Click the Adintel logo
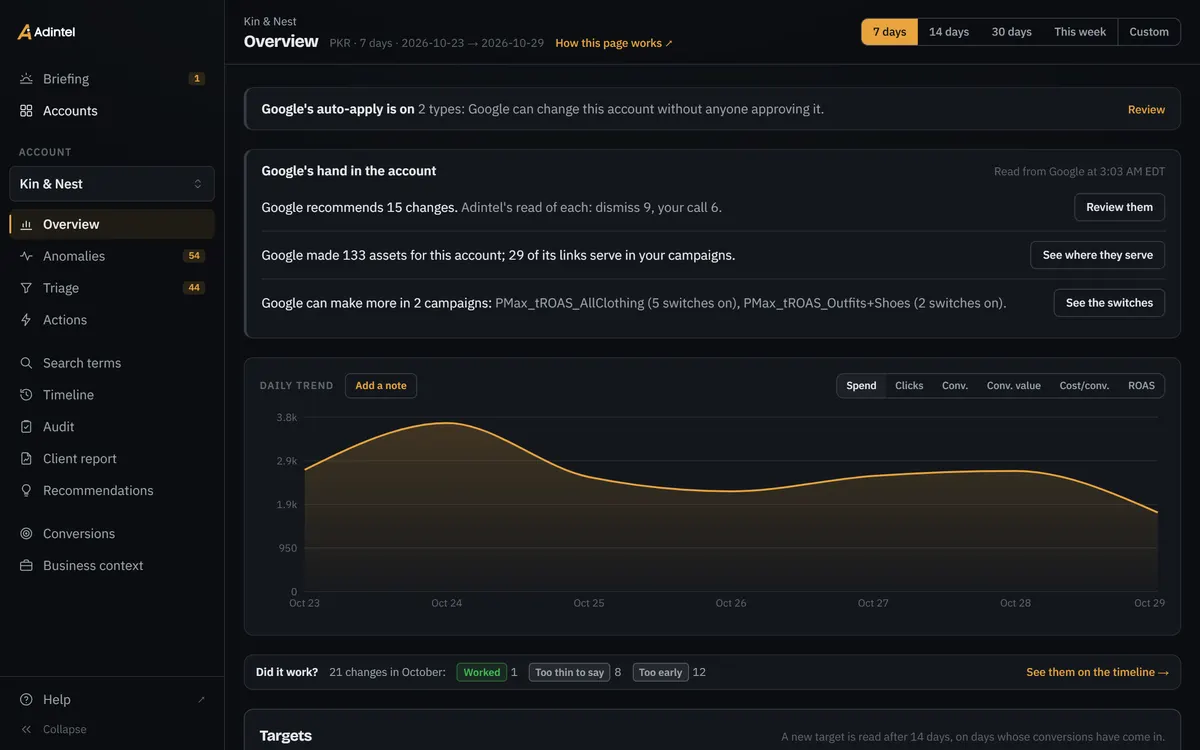The image size is (1200, 750). point(46,32)
